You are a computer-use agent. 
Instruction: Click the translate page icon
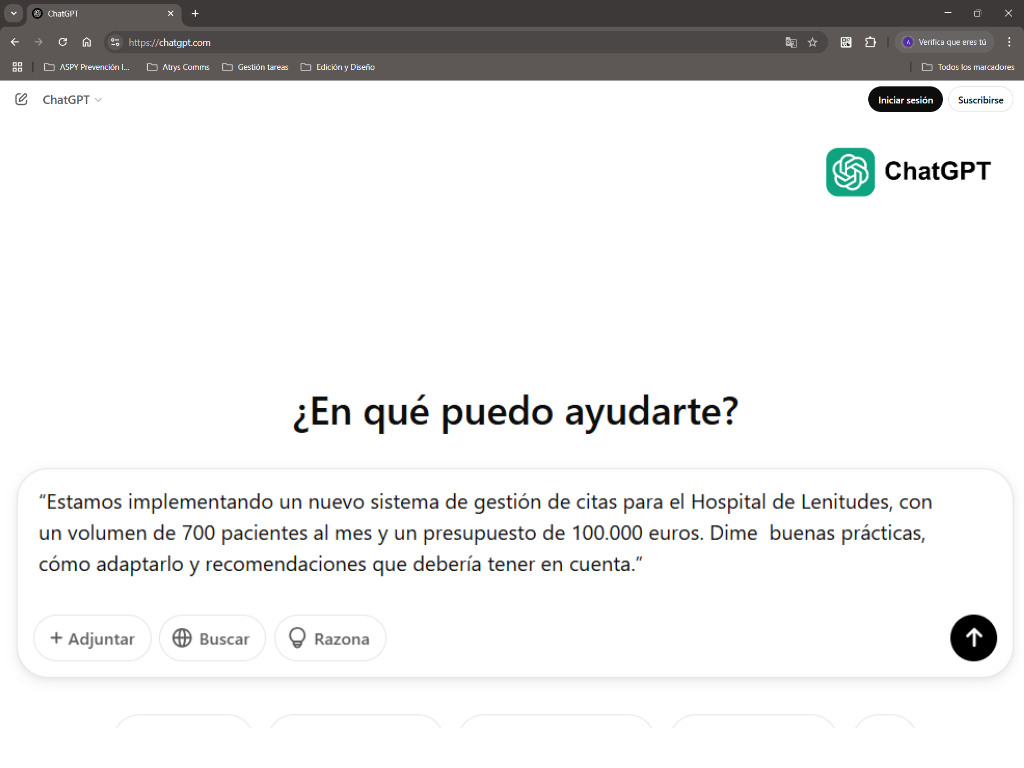pos(791,42)
